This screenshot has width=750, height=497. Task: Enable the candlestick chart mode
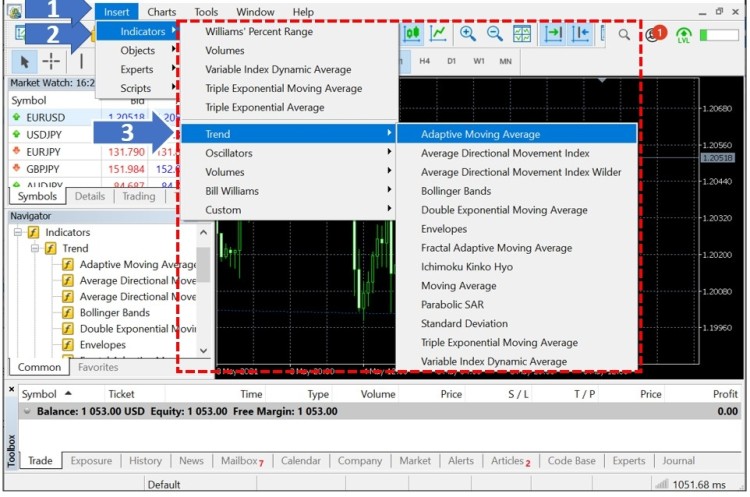[x=412, y=34]
